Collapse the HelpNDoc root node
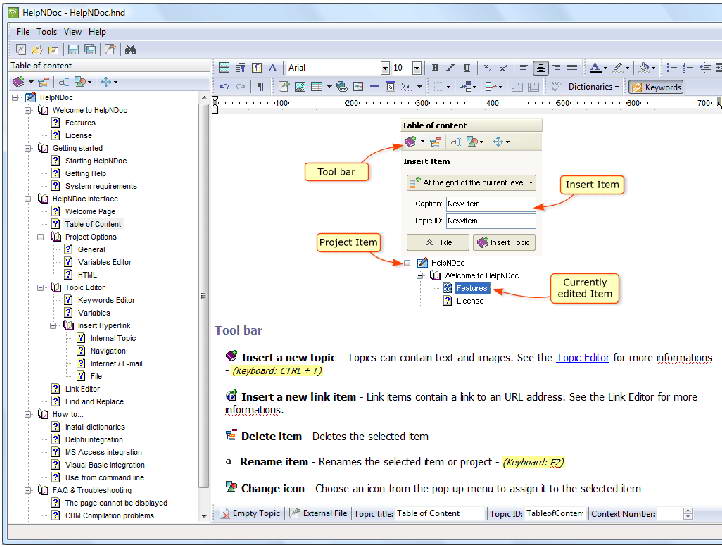 [16, 98]
